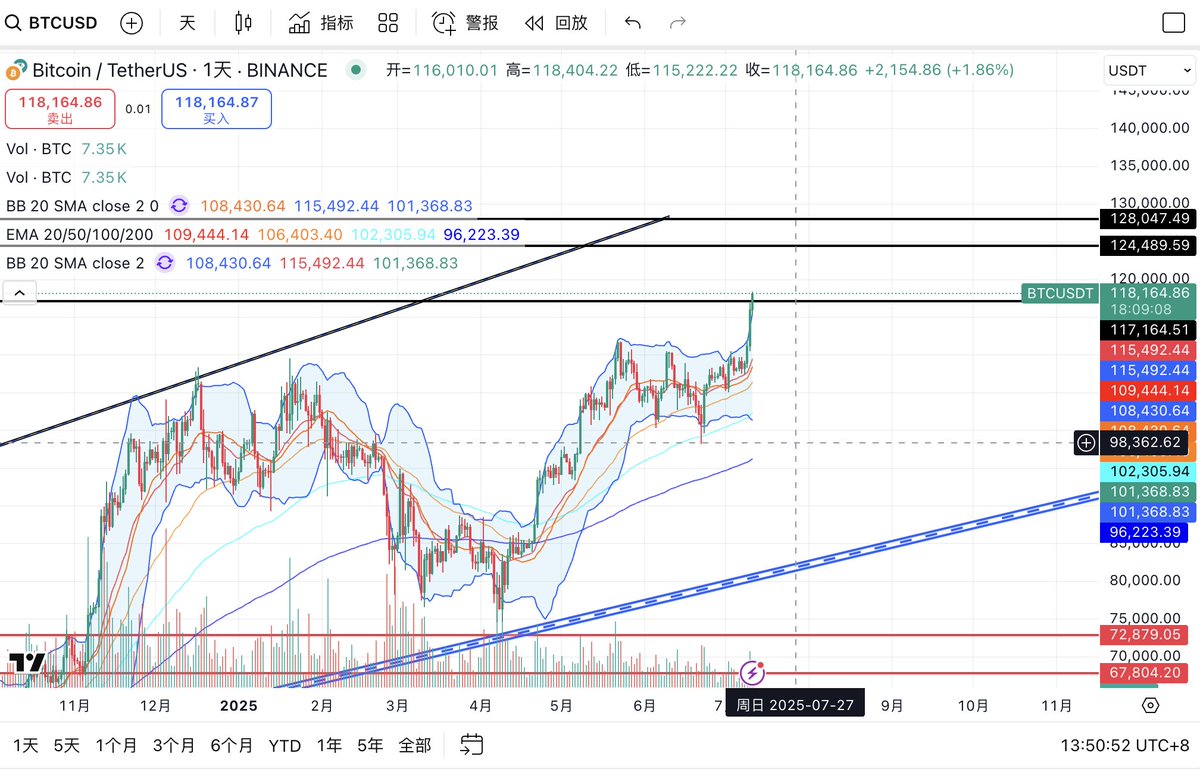Select the layout rectangle icon at top right
The height and width of the screenshot is (769, 1200).
click(1173, 22)
